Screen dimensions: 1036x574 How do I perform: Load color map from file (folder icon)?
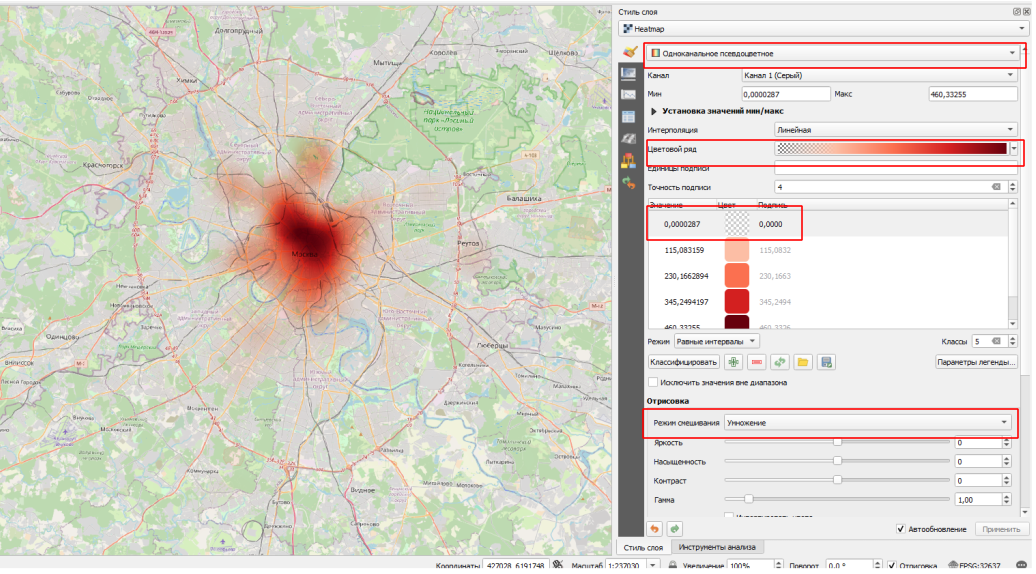pyautogui.click(x=803, y=362)
